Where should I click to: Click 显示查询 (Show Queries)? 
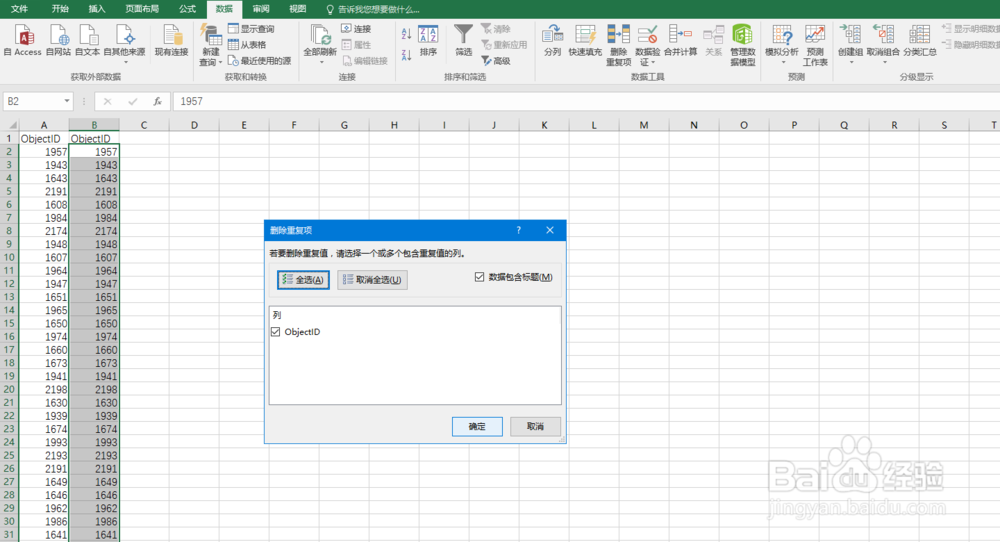251,29
